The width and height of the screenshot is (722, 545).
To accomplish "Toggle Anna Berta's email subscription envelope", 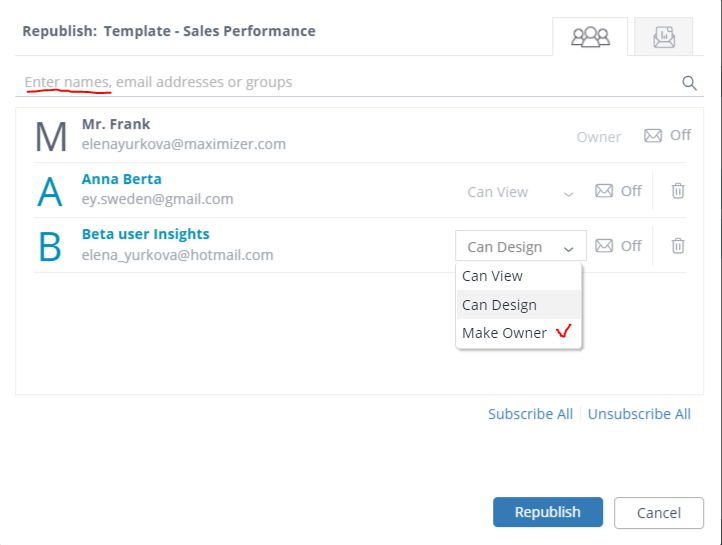I will point(604,191).
